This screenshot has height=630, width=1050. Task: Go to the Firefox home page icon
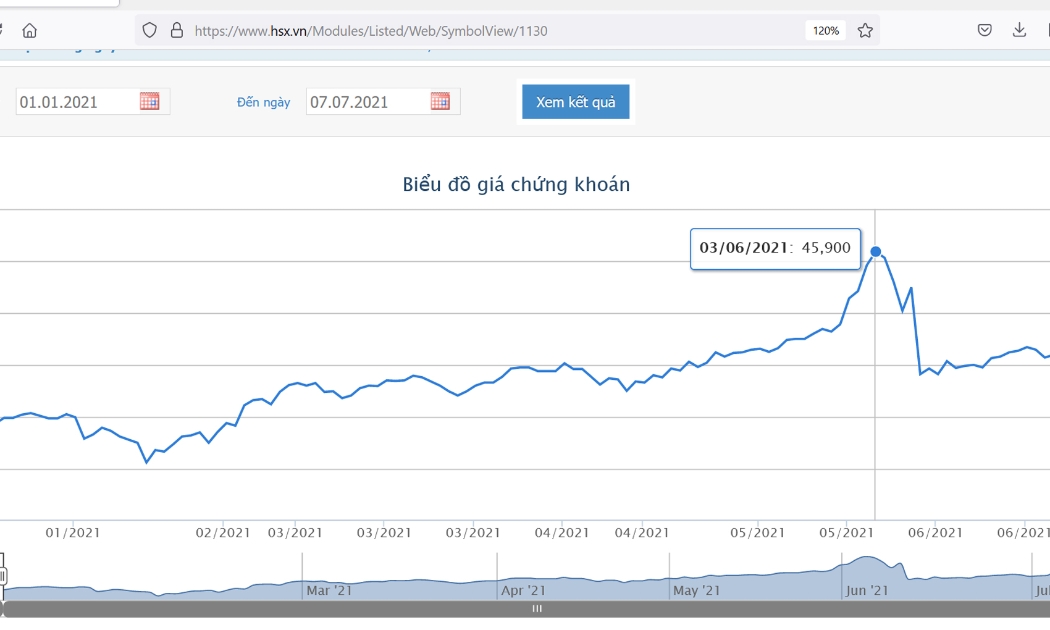point(29,30)
